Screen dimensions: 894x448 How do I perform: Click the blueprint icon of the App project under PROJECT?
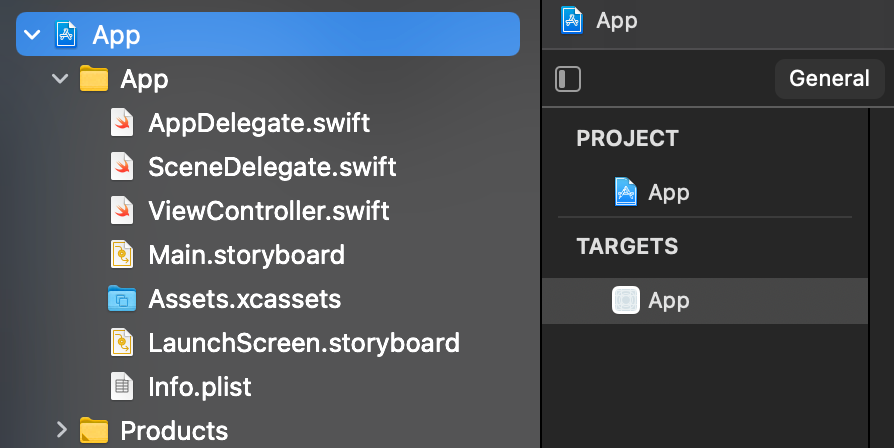625,192
